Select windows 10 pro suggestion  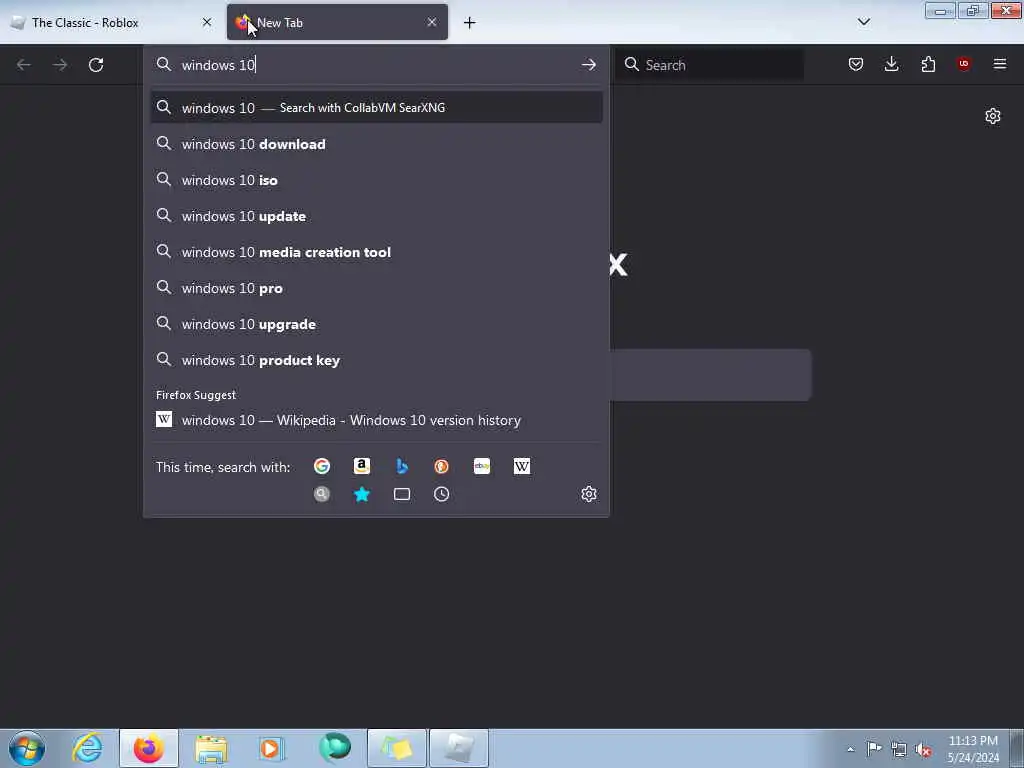tap(376, 288)
